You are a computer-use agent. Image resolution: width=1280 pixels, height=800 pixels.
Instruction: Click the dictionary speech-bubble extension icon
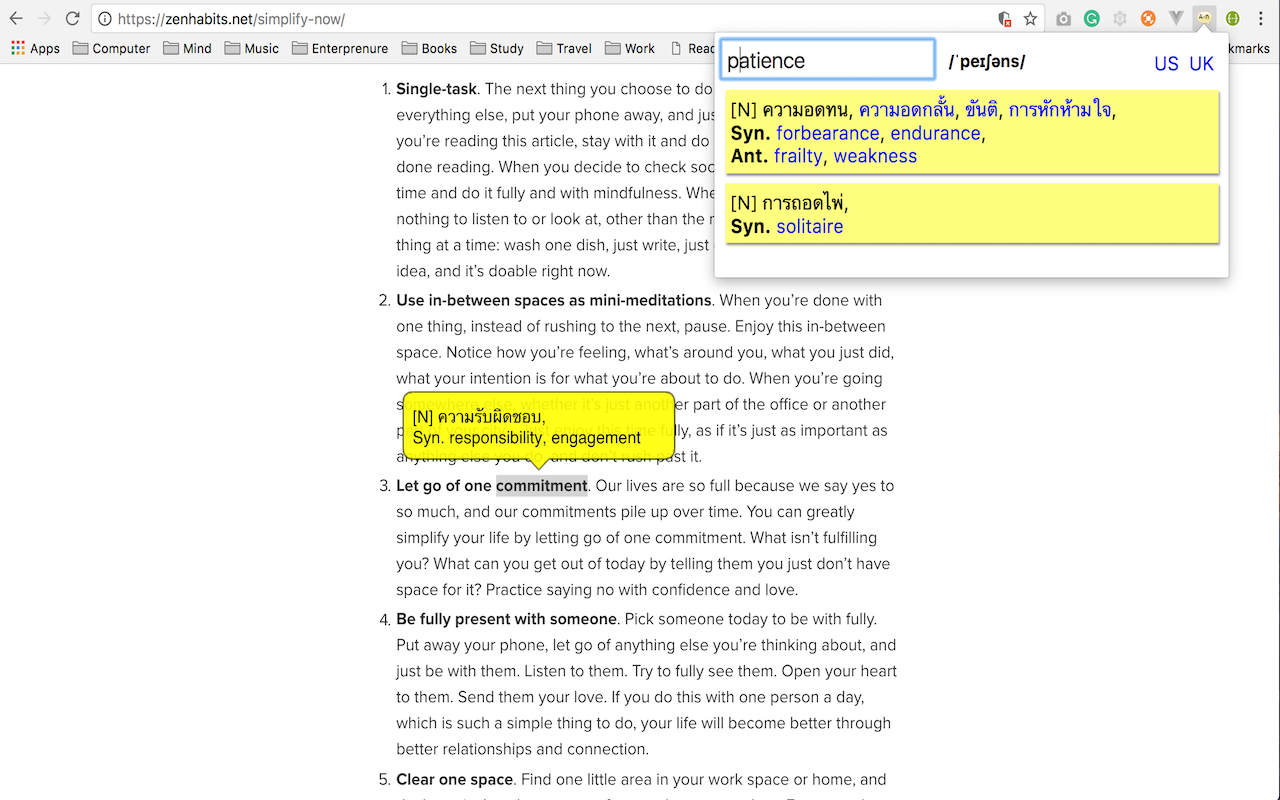coord(1204,18)
